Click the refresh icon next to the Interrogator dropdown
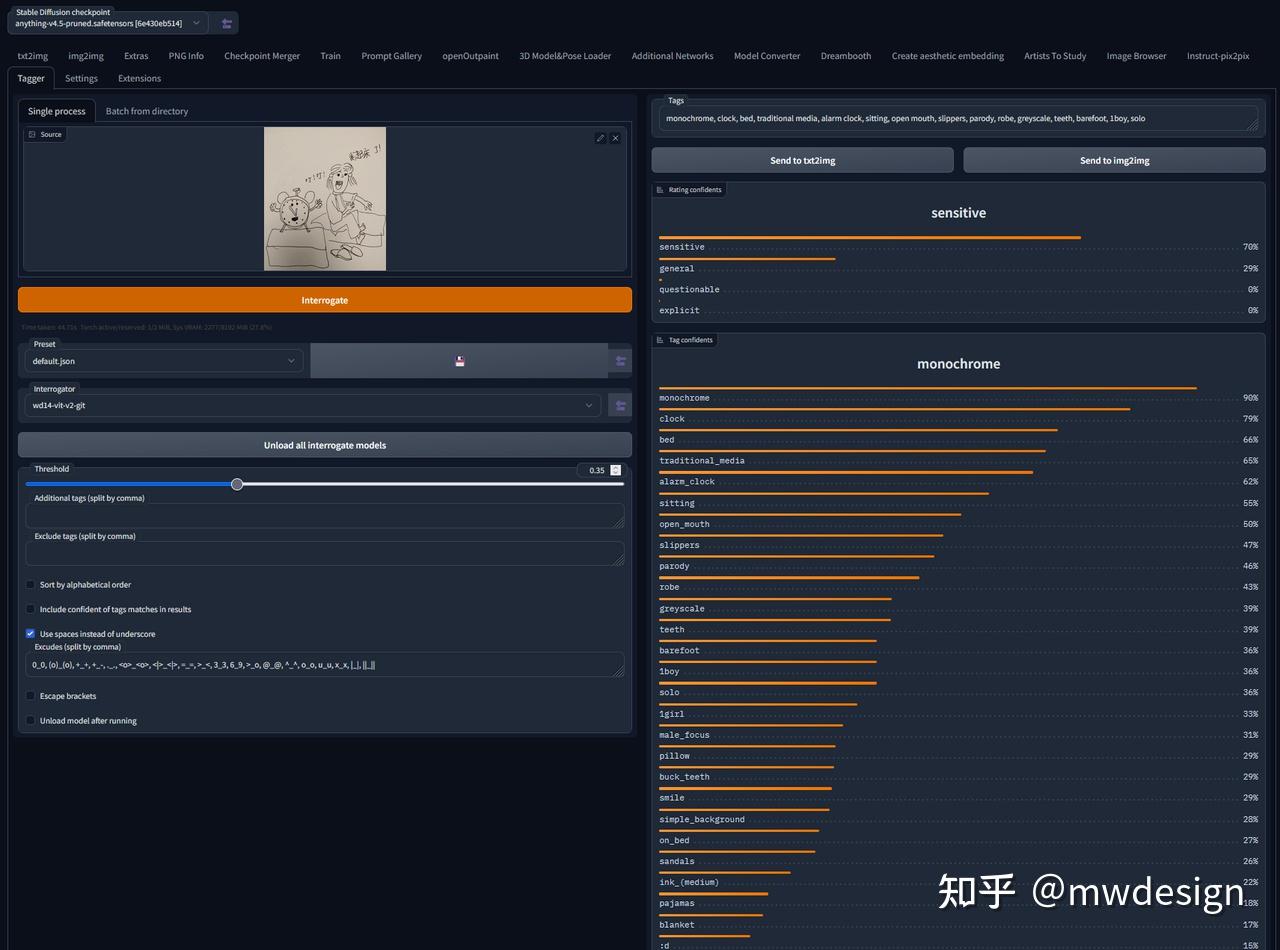Image resolution: width=1280 pixels, height=950 pixels. point(621,405)
